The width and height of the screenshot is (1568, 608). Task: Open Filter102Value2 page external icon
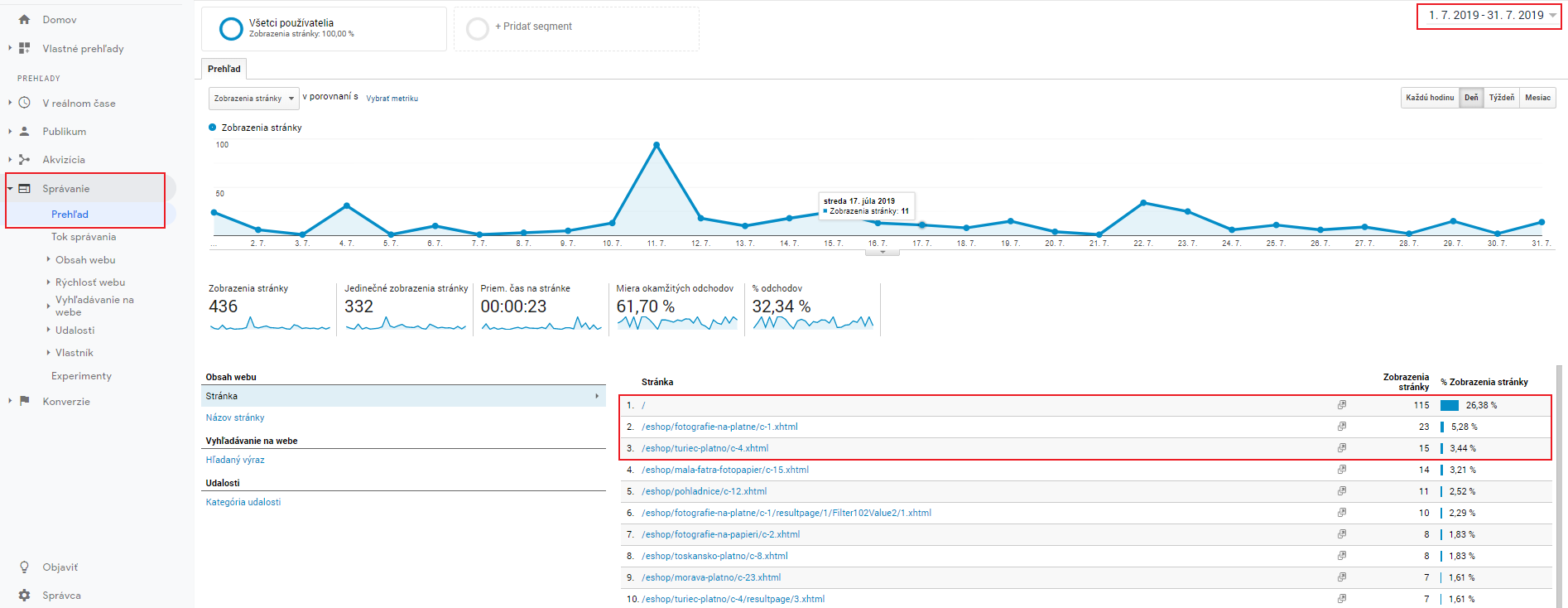click(x=1341, y=513)
